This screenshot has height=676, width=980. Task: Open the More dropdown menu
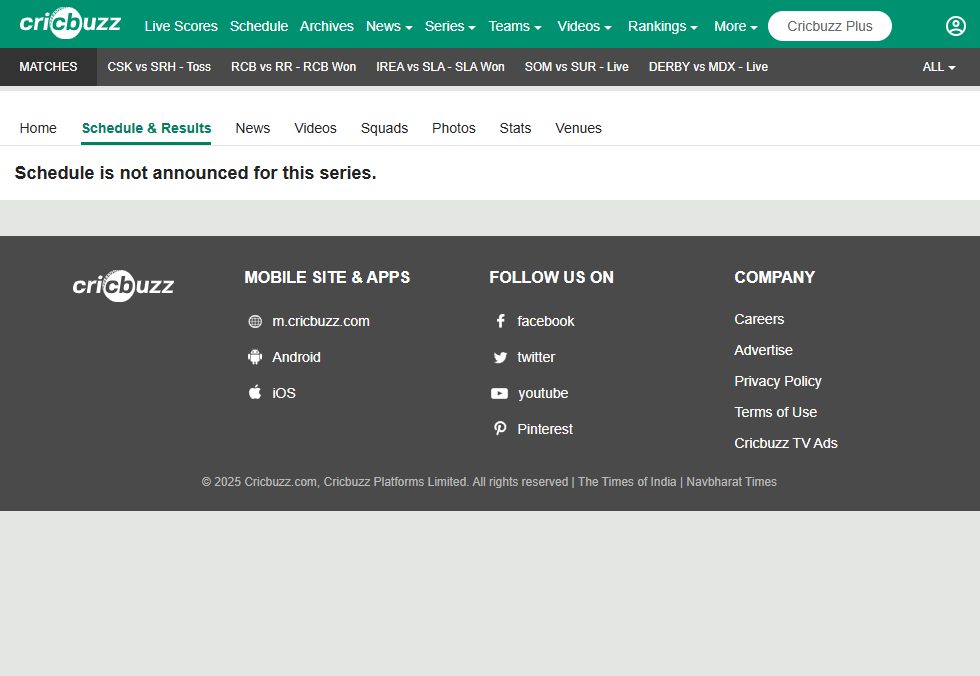[x=736, y=26]
